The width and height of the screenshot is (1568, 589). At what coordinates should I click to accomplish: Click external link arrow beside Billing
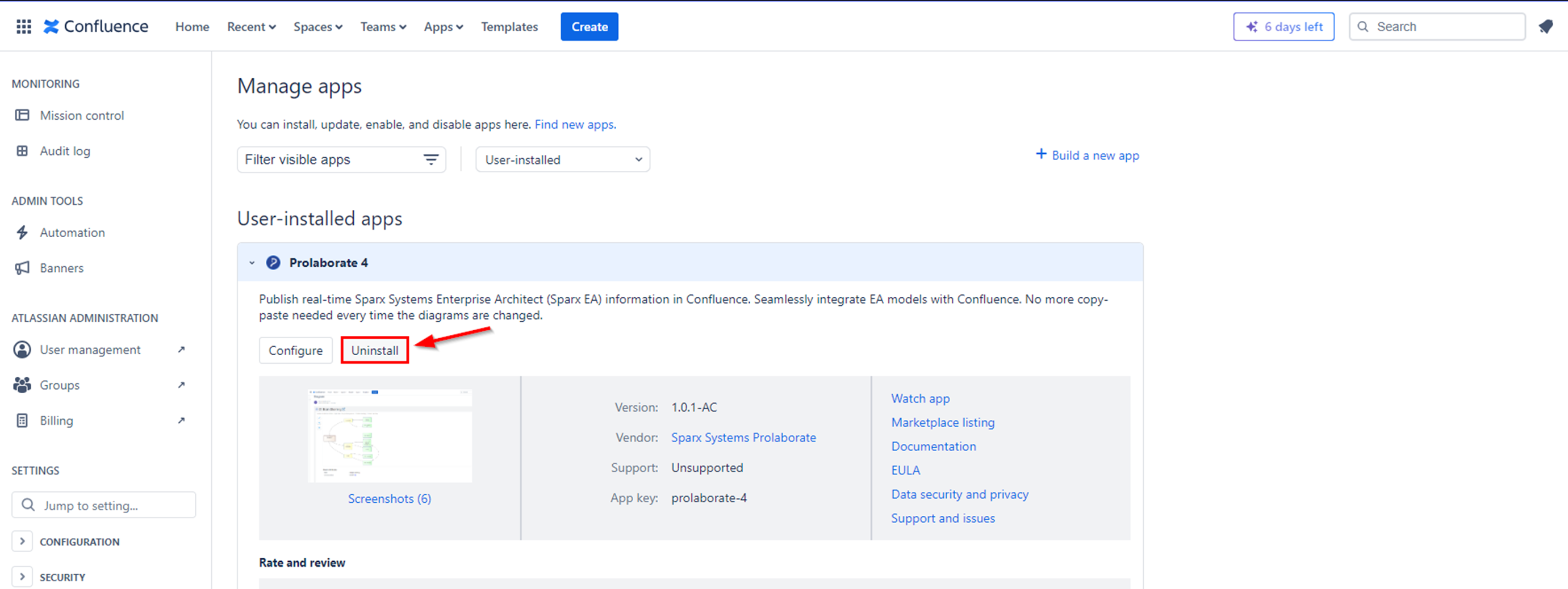pos(181,420)
